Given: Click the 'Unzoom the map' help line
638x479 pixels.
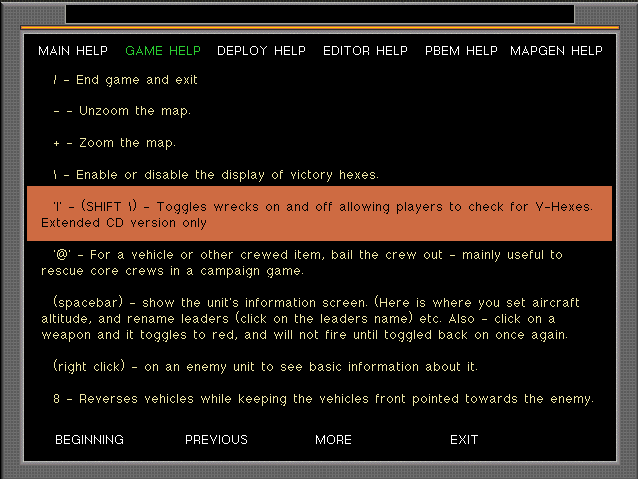Looking at the screenshot, I should [x=121, y=111].
